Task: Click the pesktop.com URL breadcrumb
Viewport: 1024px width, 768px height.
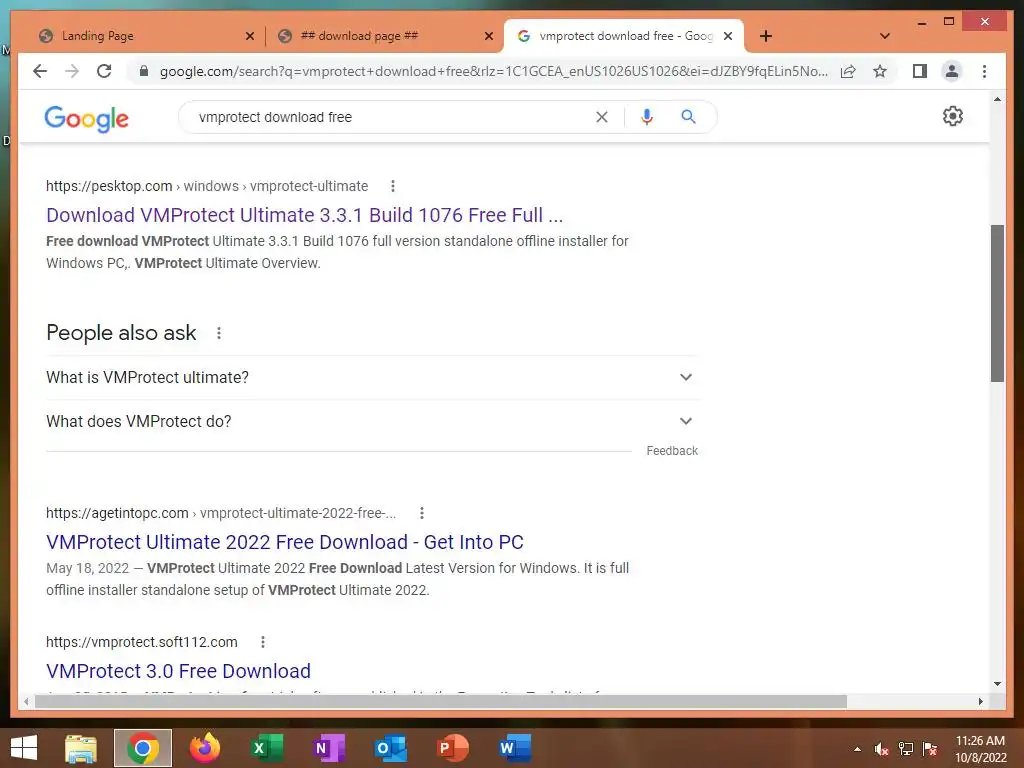Action: click(207, 186)
